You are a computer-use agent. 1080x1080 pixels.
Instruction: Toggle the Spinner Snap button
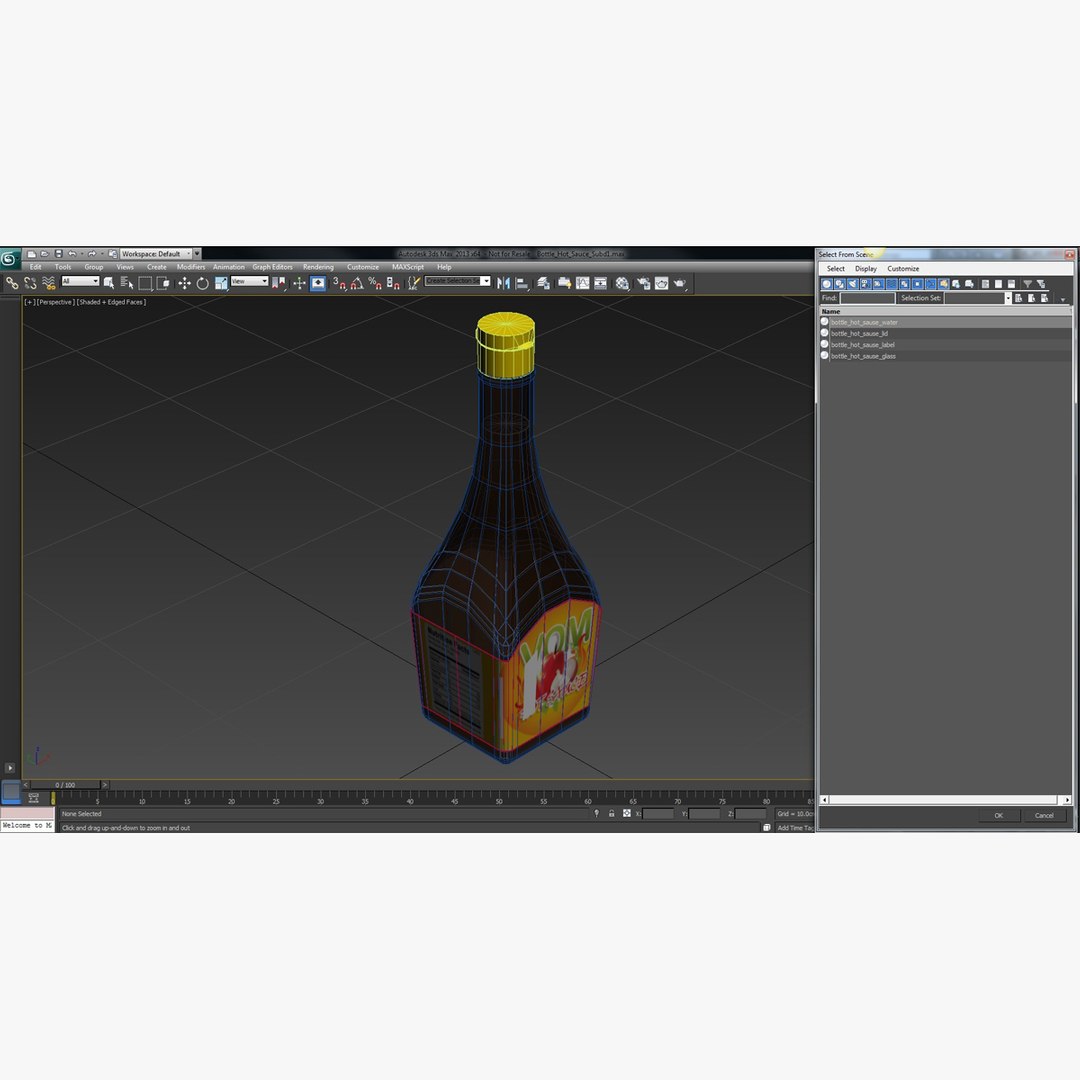(393, 283)
